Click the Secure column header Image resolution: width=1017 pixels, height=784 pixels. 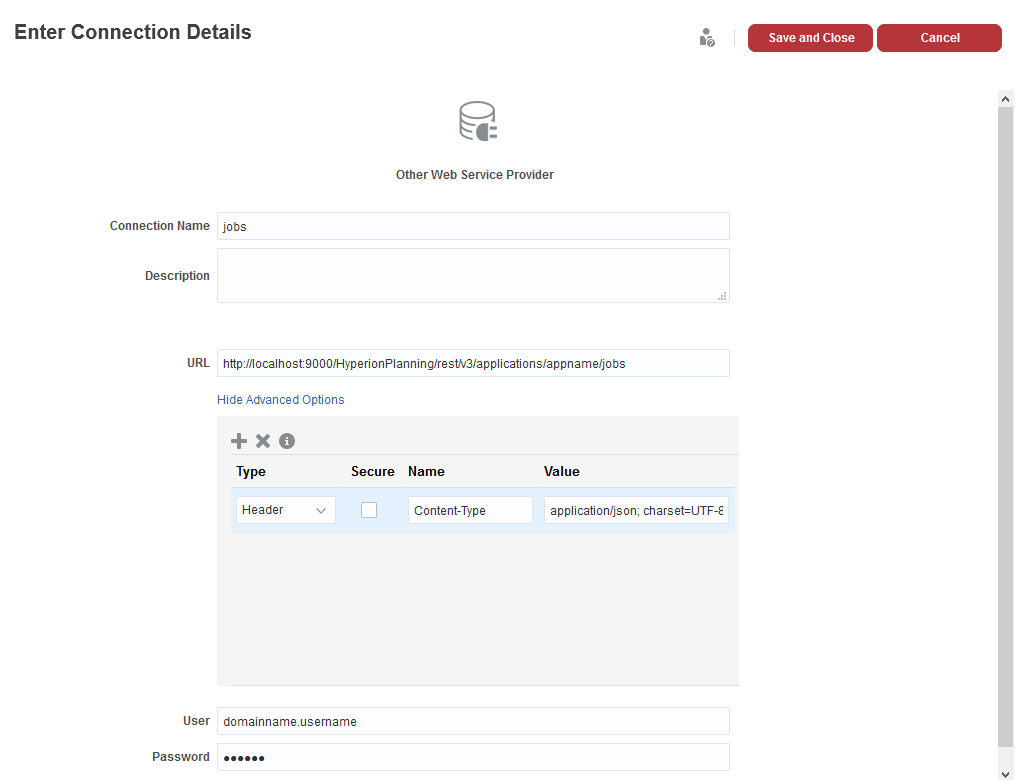tap(372, 471)
